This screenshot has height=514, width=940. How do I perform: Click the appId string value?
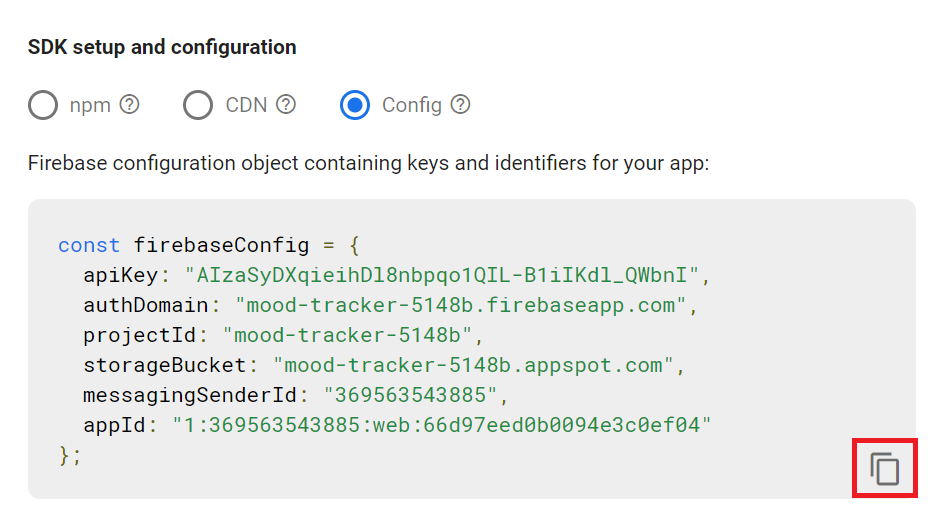pos(441,425)
